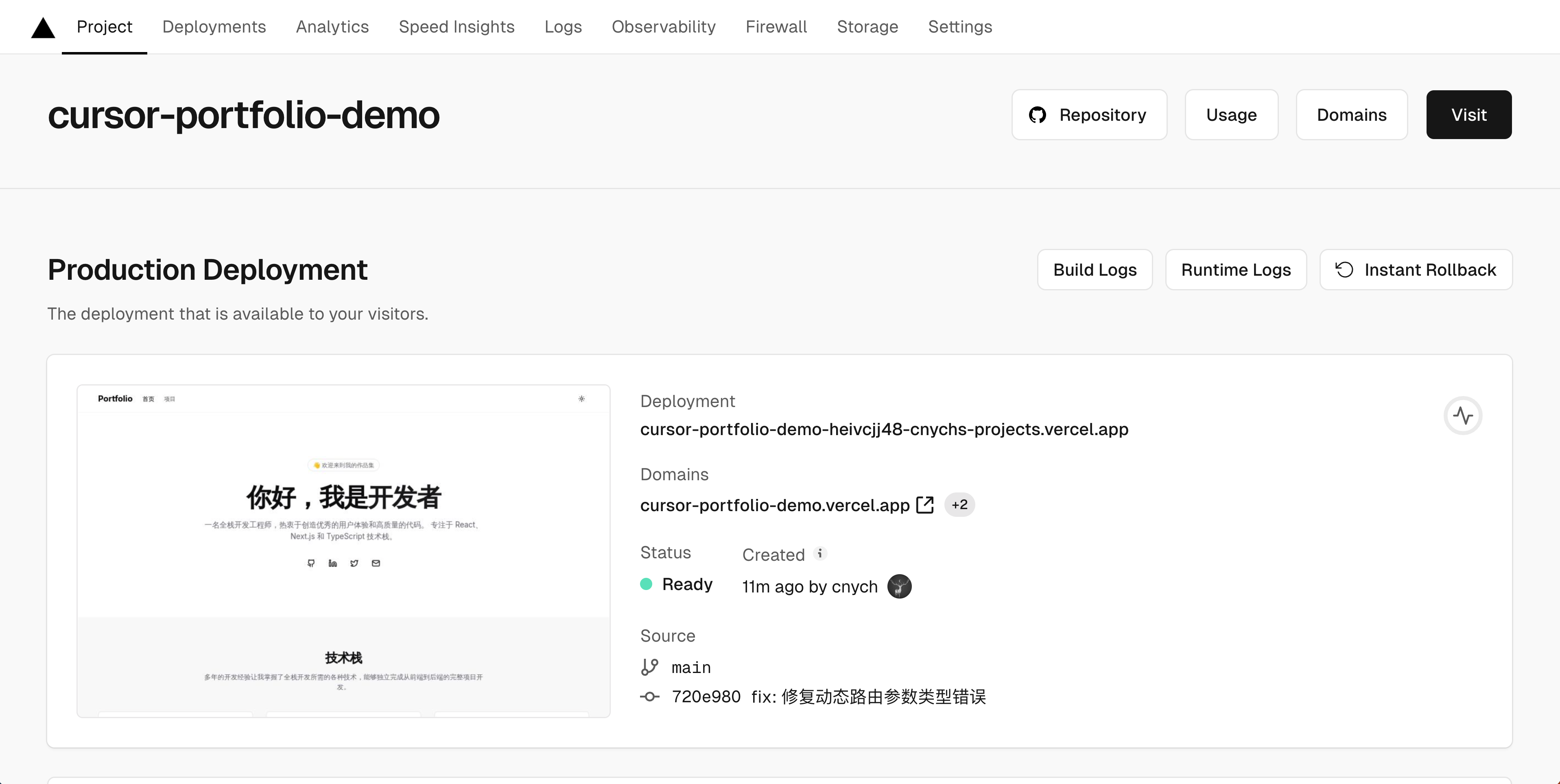This screenshot has height=784, width=1560.
Task: Click the git branch icon
Action: [x=650, y=667]
